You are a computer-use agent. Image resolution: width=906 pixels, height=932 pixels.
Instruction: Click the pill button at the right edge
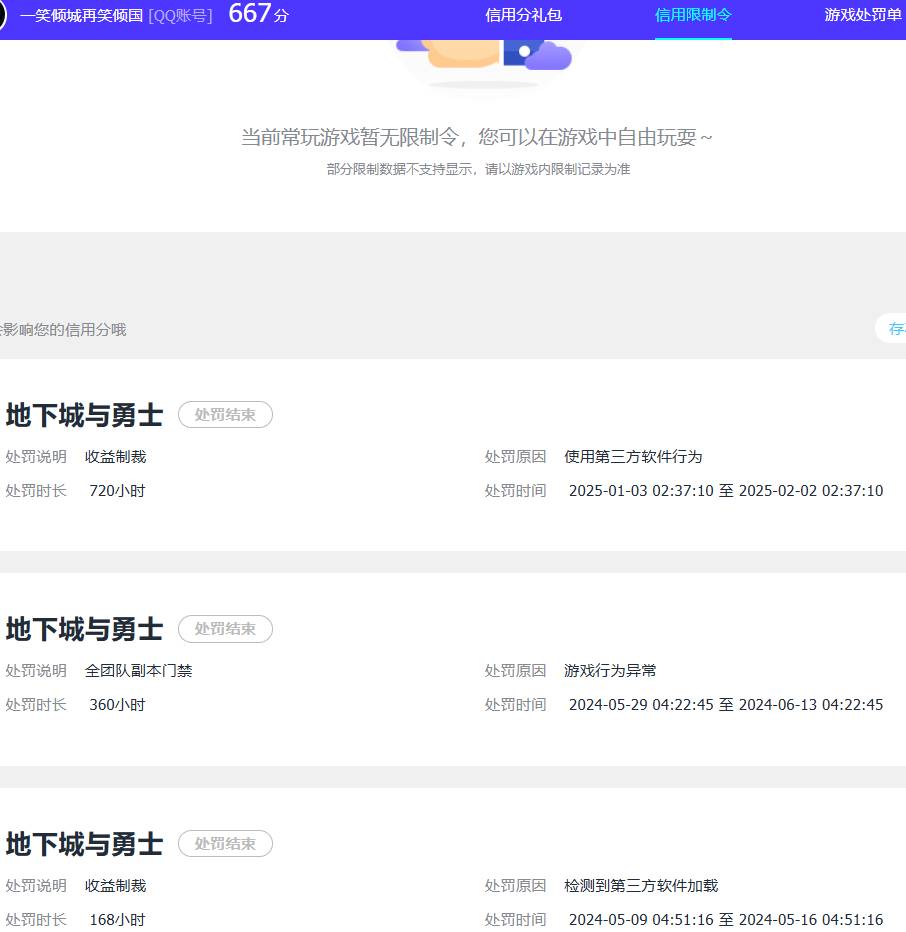pos(895,328)
